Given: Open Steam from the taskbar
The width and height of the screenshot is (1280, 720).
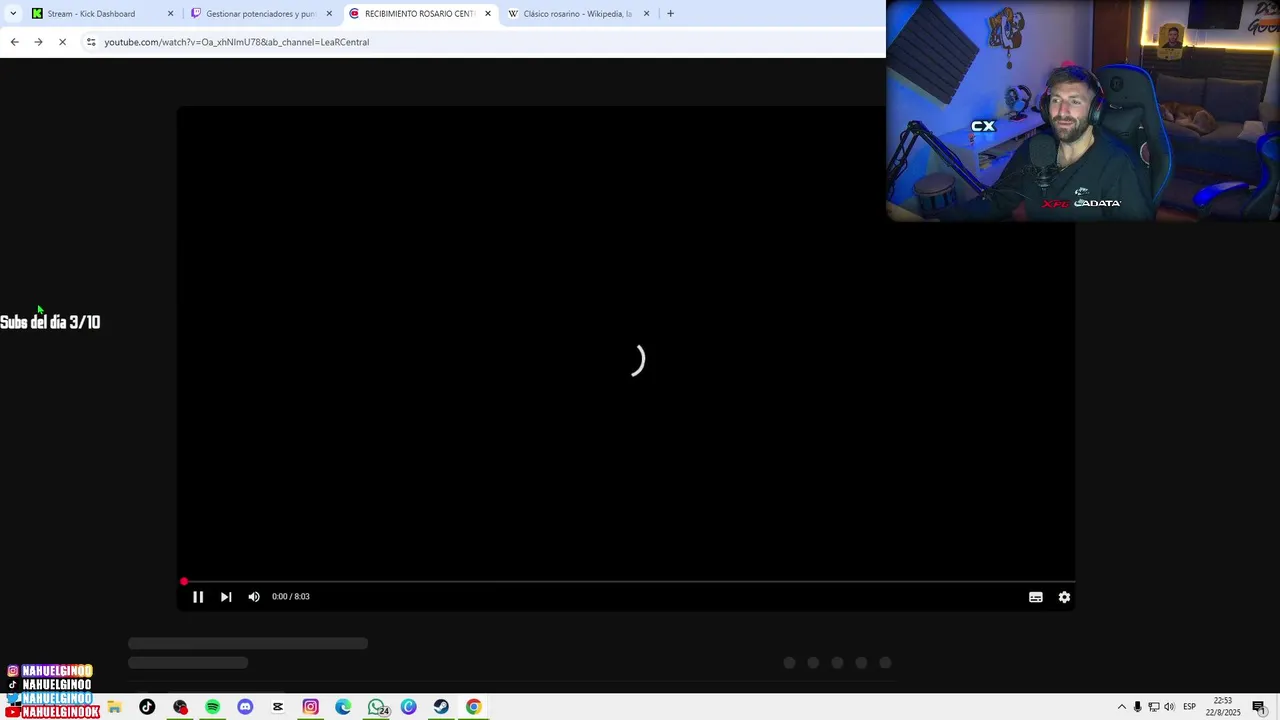Looking at the screenshot, I should click(441, 707).
